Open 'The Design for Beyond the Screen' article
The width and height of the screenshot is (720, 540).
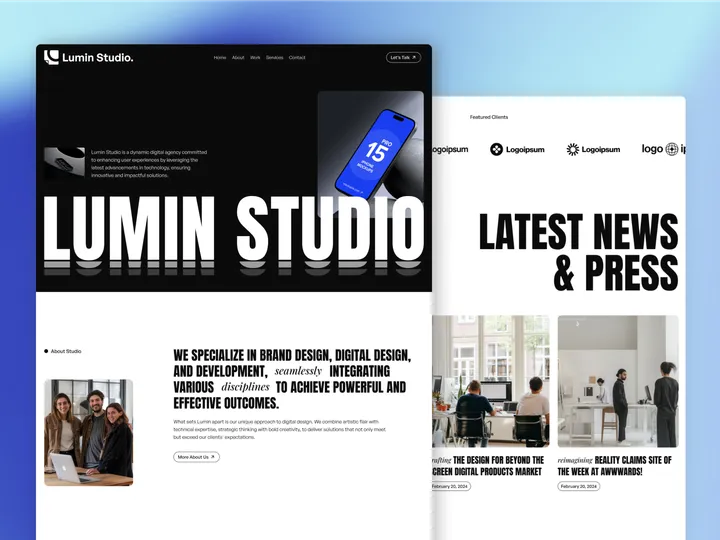coord(488,466)
